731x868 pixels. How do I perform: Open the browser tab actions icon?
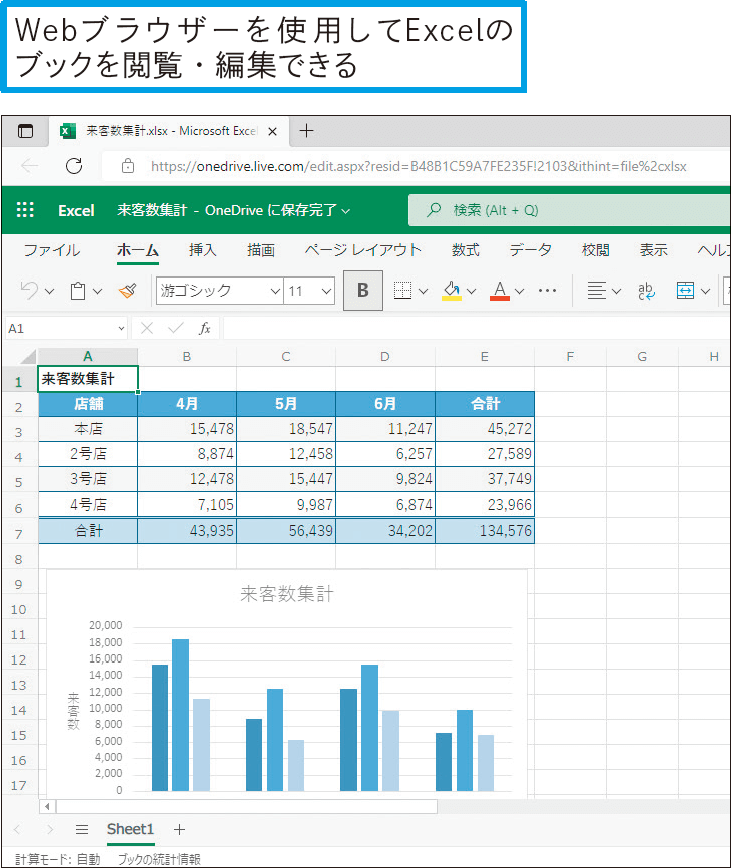(x=25, y=131)
